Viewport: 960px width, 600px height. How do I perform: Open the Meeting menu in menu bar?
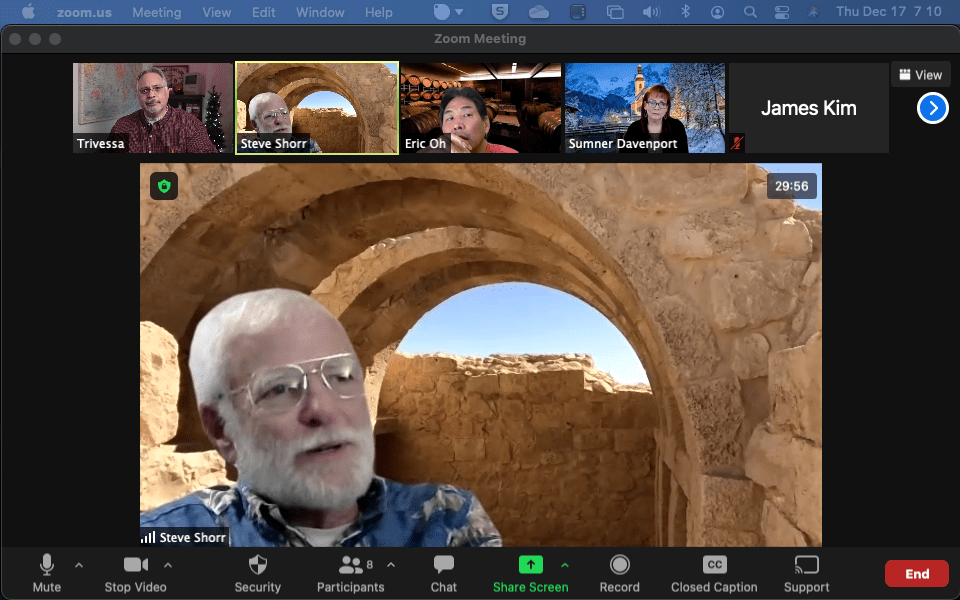tap(156, 13)
